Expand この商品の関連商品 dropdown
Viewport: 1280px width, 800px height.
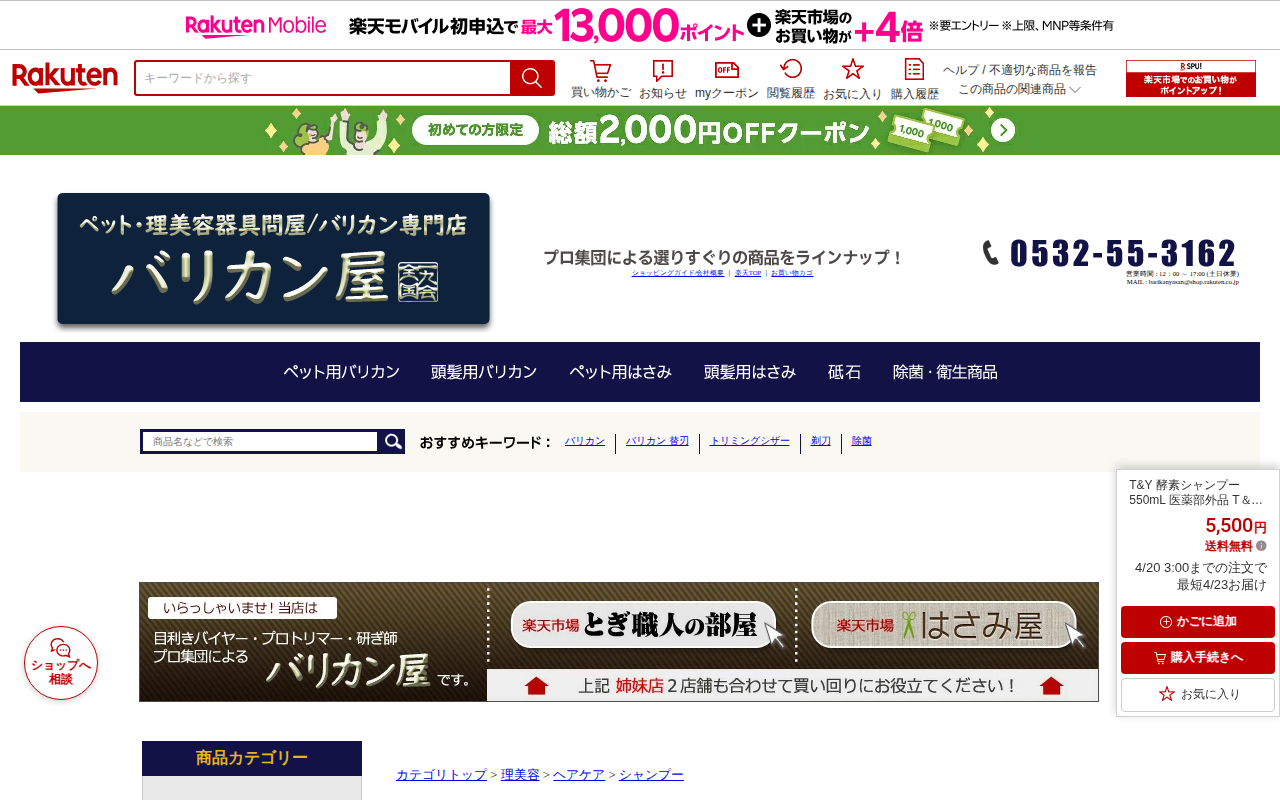(x=1019, y=89)
